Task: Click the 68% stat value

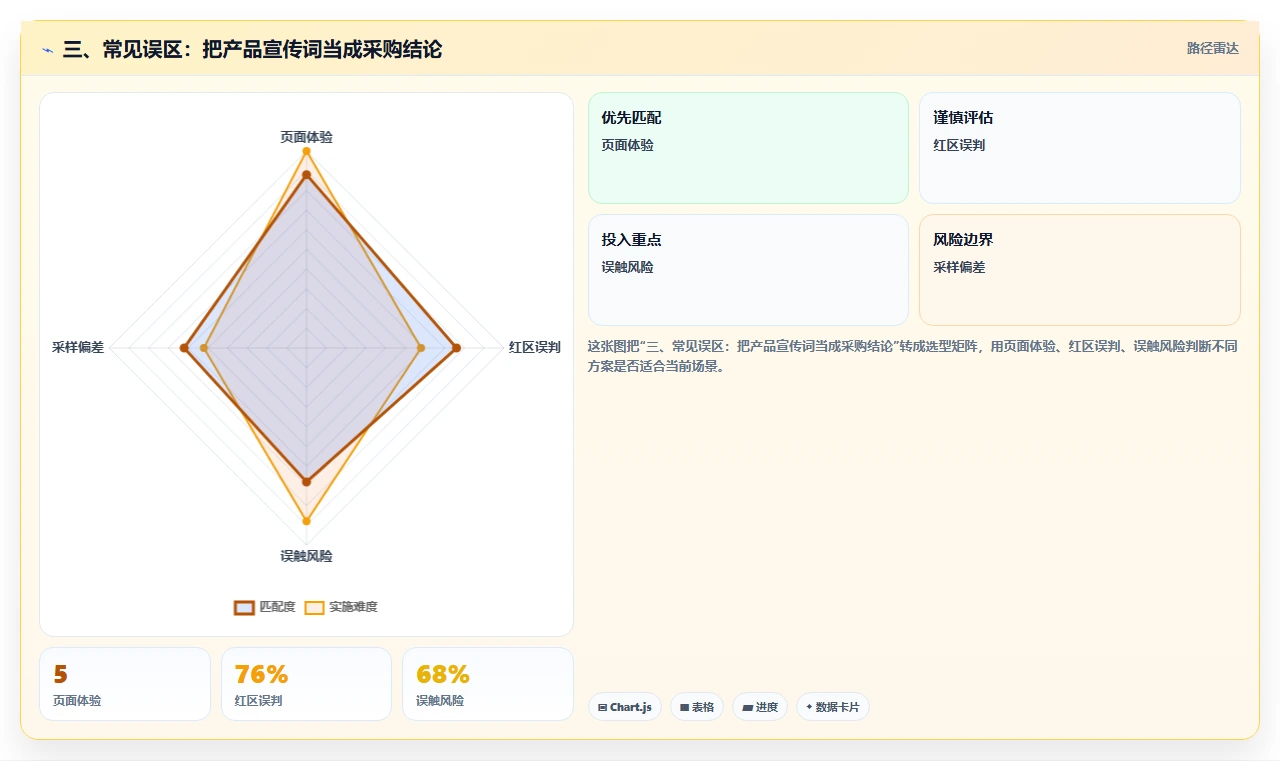Action: point(443,675)
